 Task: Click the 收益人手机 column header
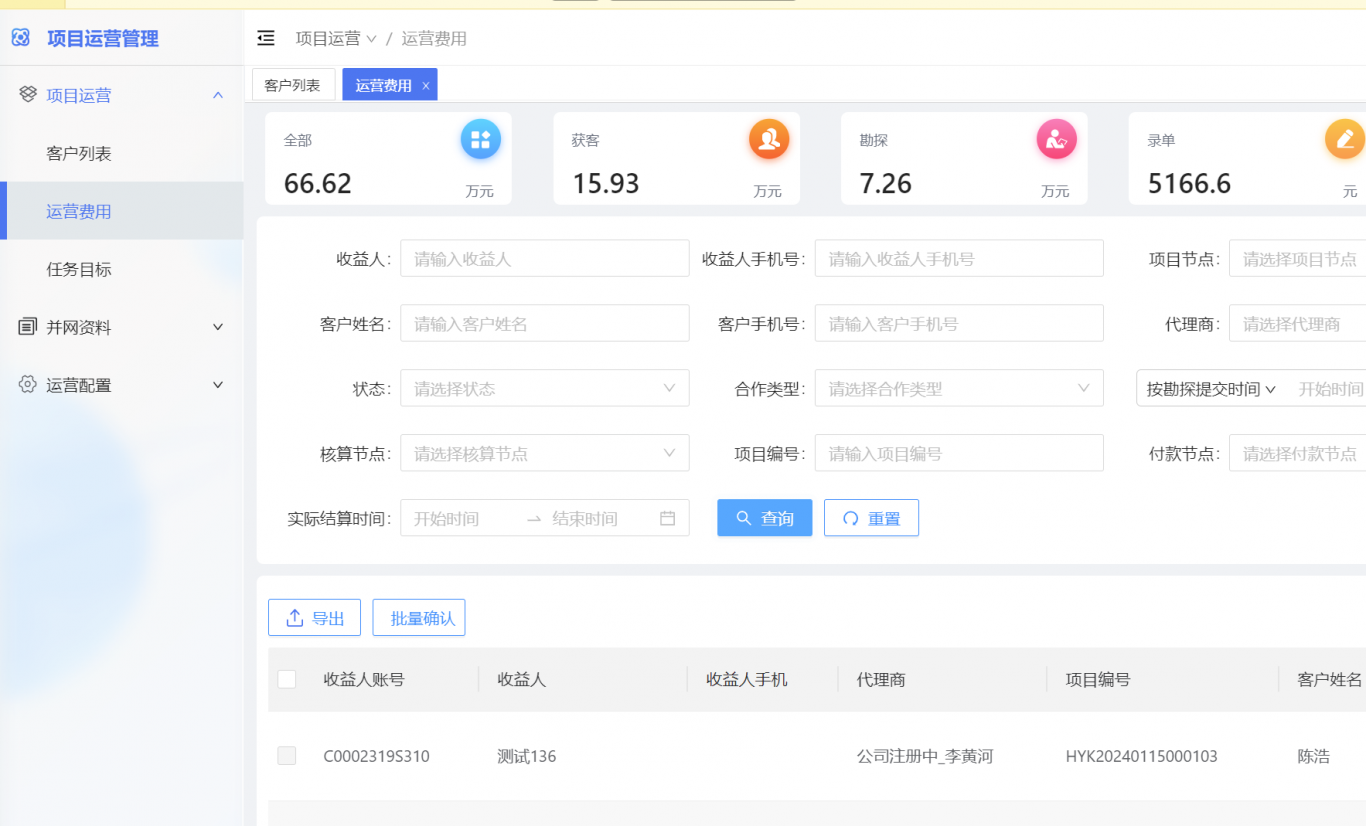tap(747, 679)
